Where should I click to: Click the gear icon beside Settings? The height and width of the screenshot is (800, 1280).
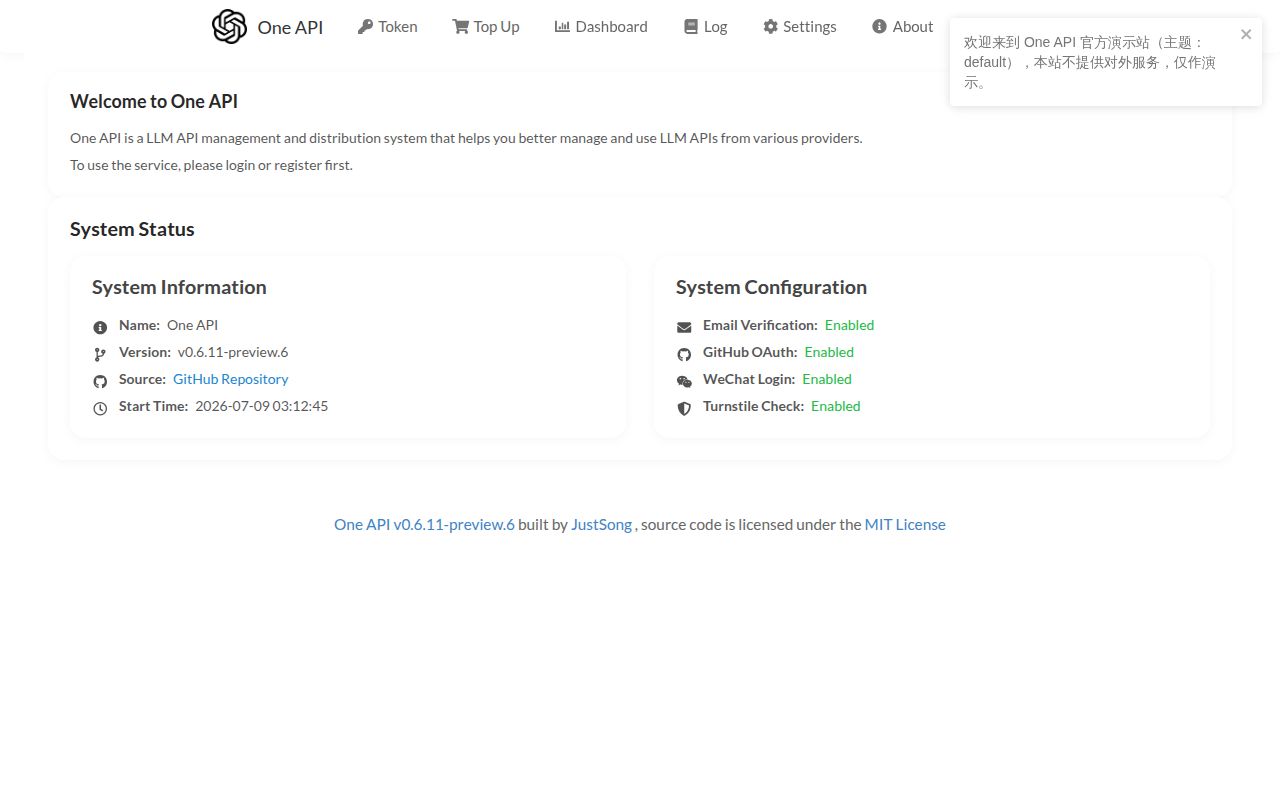770,27
